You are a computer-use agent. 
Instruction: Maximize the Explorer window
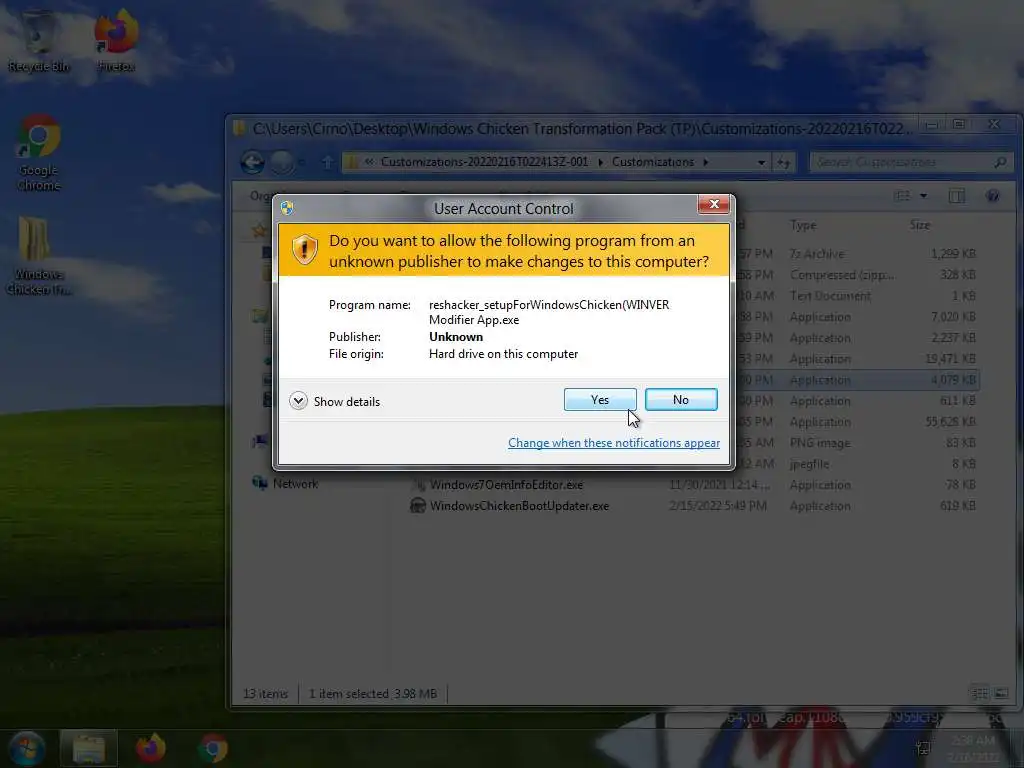(x=958, y=124)
